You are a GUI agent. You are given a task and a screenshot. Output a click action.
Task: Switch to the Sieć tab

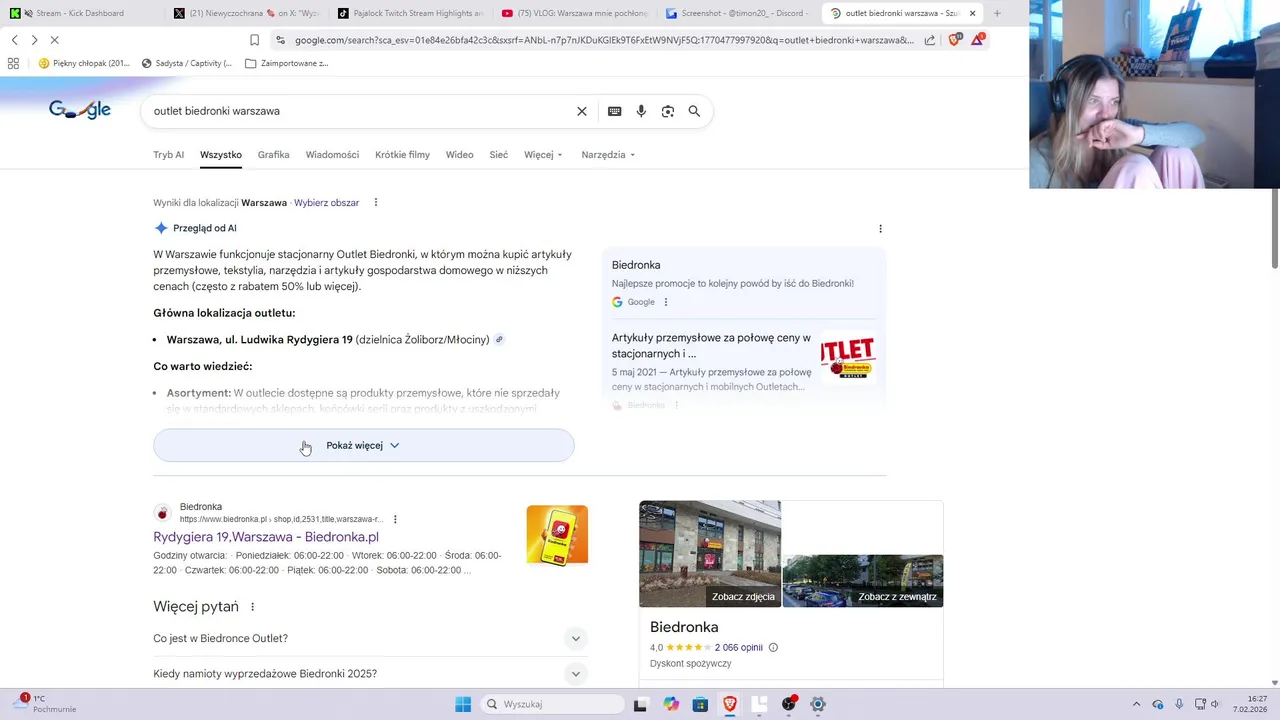point(498,155)
